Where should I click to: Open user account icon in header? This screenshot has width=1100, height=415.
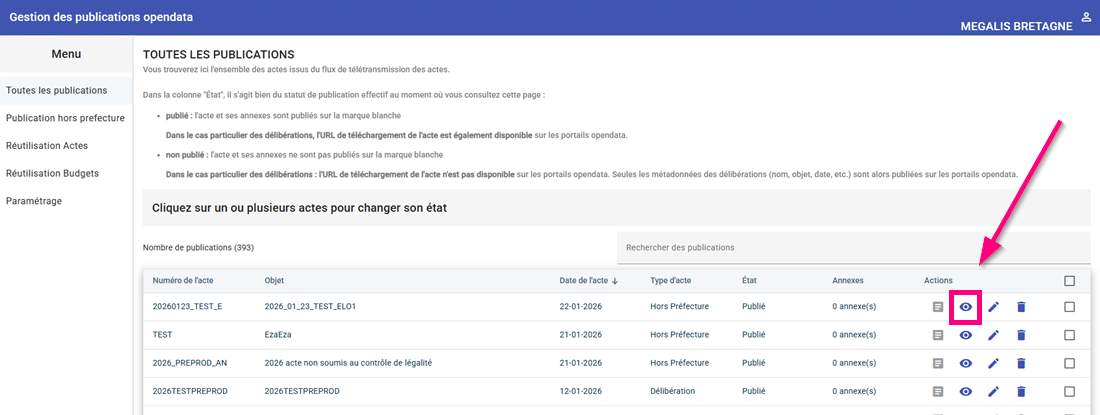pos(1086,17)
